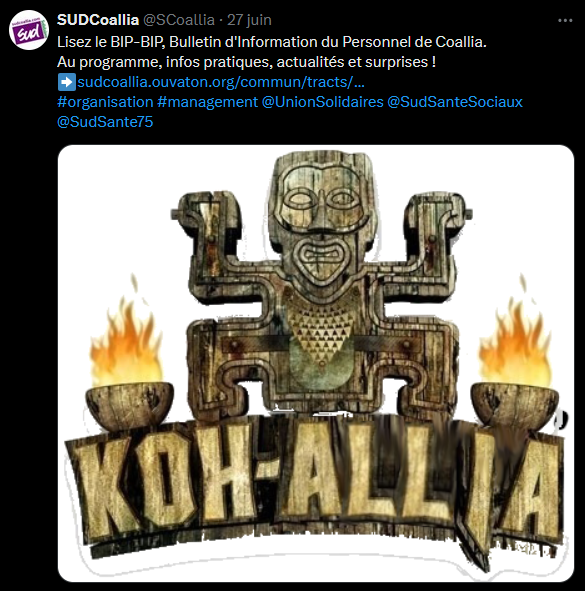Follow the sudcoallia.ouvaton.org tracts link

coord(221,82)
